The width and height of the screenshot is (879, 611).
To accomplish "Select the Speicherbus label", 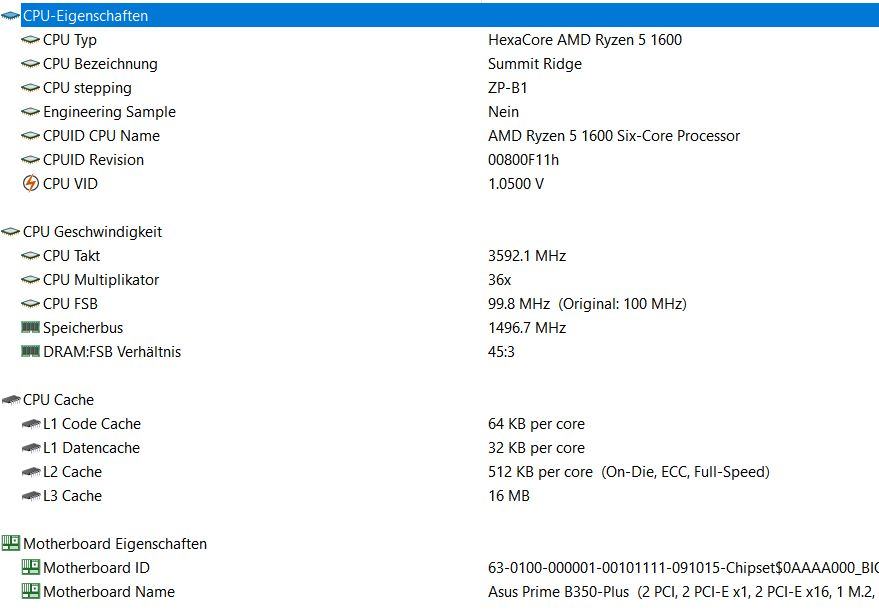I will (x=83, y=328).
